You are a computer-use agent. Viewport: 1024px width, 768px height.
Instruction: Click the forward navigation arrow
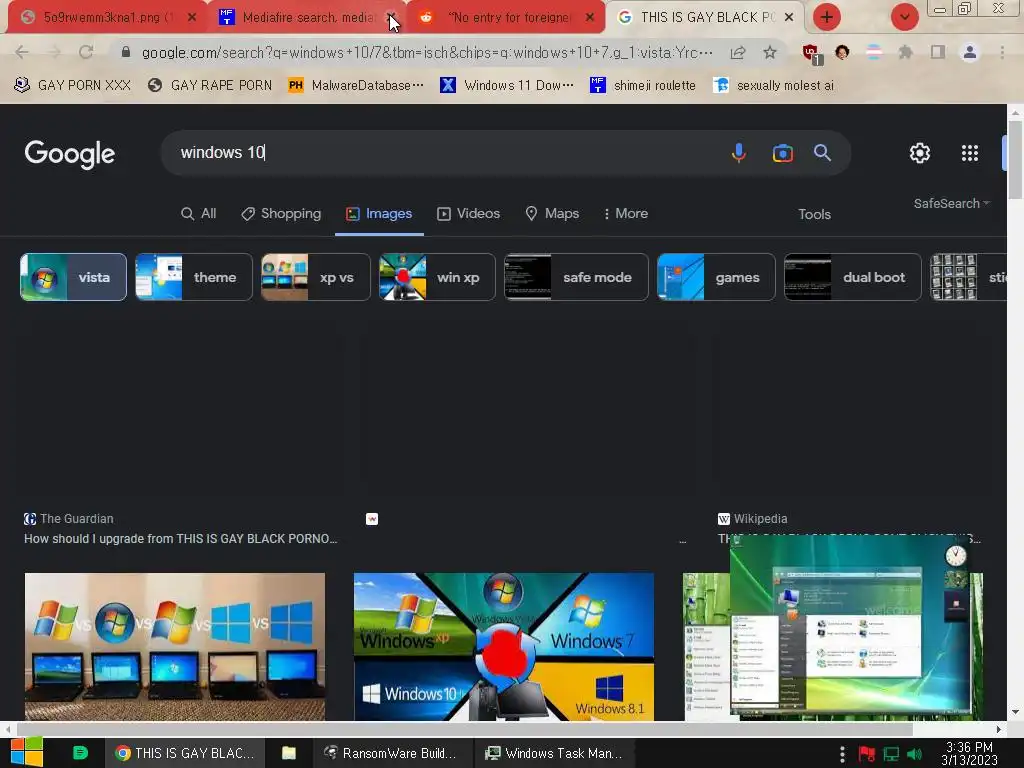54,52
